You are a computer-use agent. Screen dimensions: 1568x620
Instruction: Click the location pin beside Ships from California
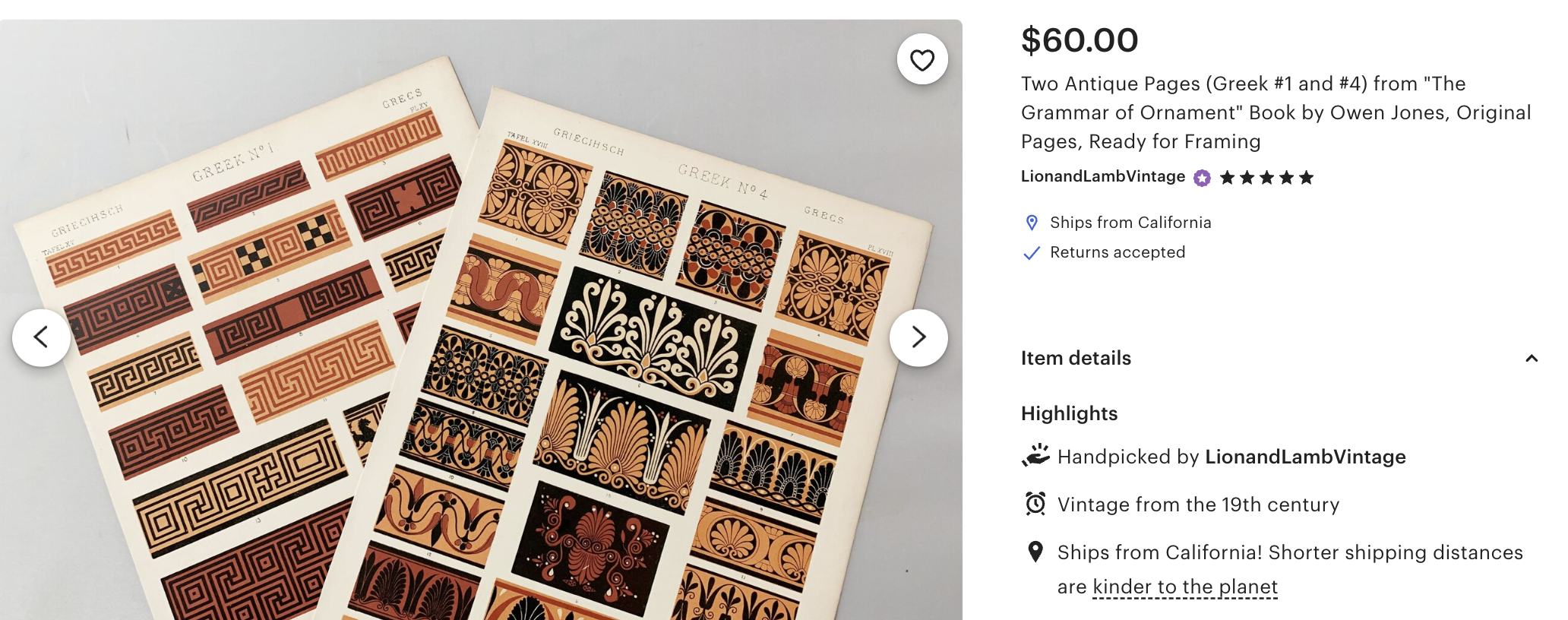pyautogui.click(x=1032, y=223)
